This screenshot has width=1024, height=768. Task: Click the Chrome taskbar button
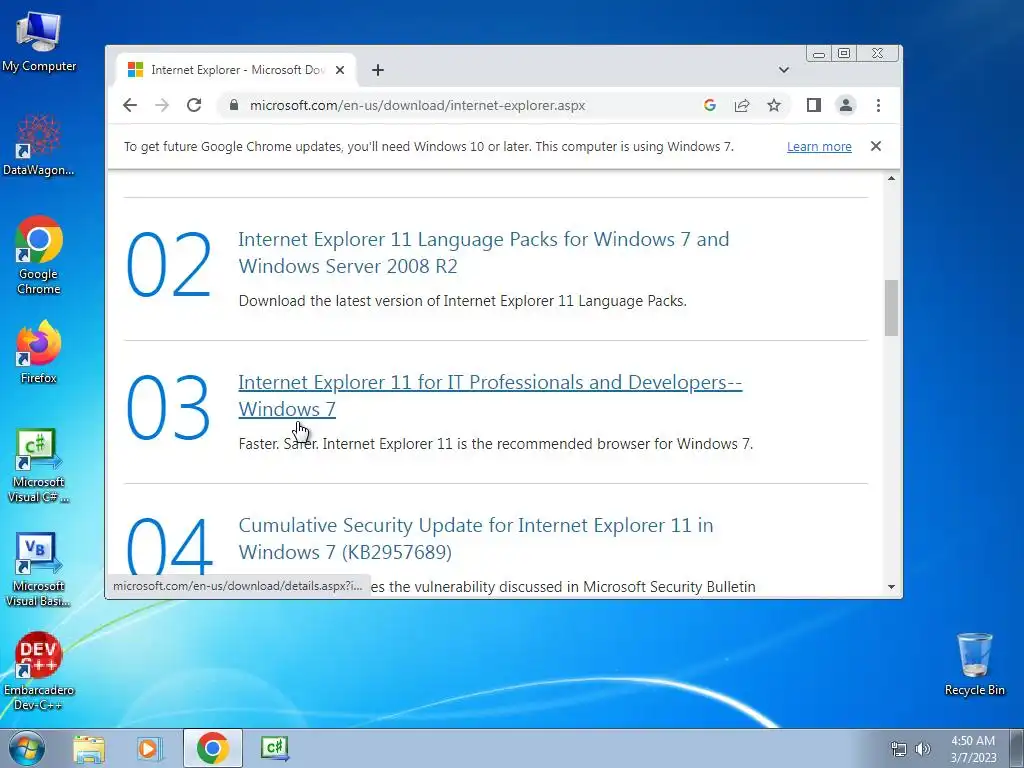click(212, 748)
